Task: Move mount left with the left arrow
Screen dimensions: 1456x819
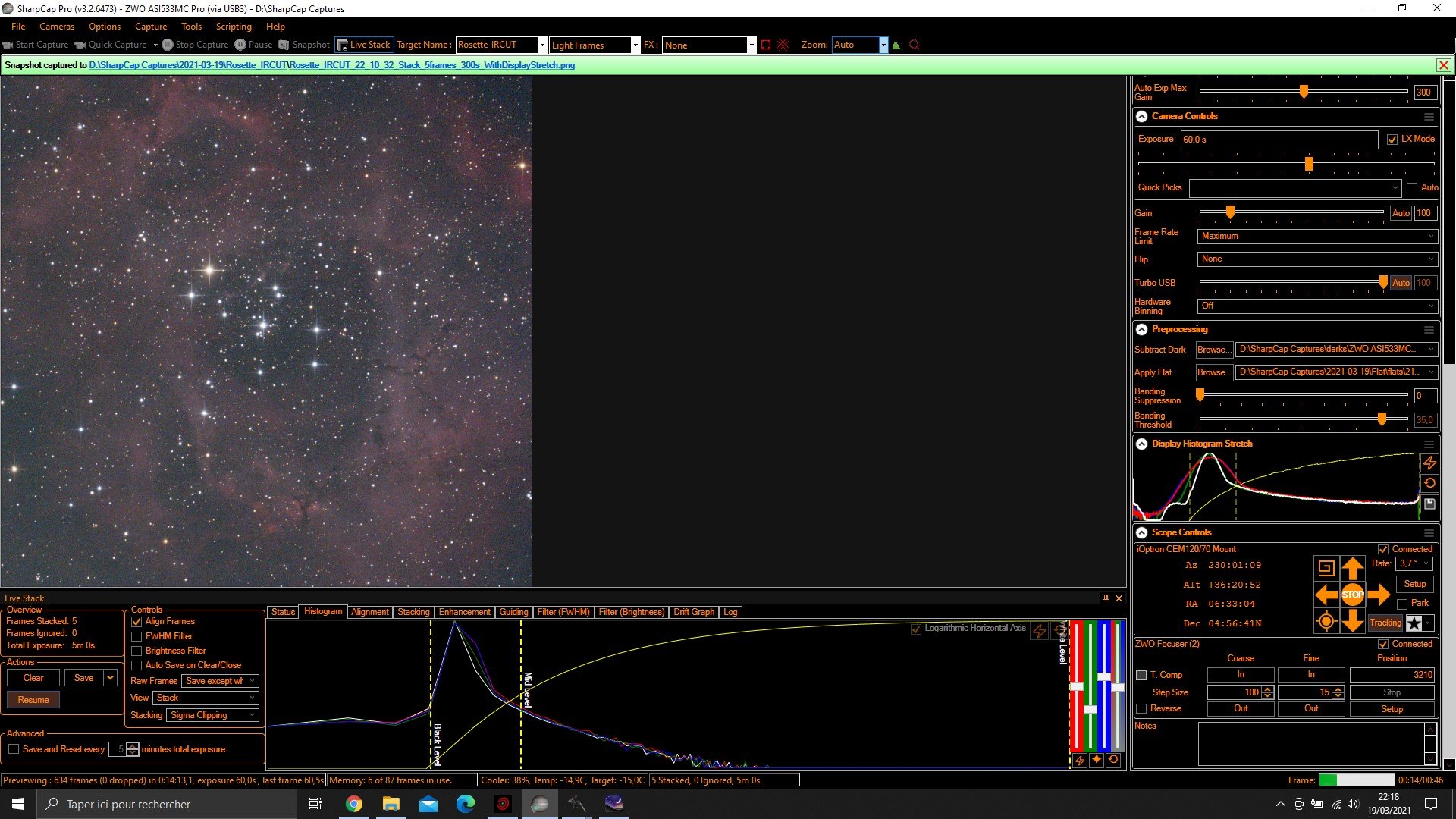Action: [1326, 595]
